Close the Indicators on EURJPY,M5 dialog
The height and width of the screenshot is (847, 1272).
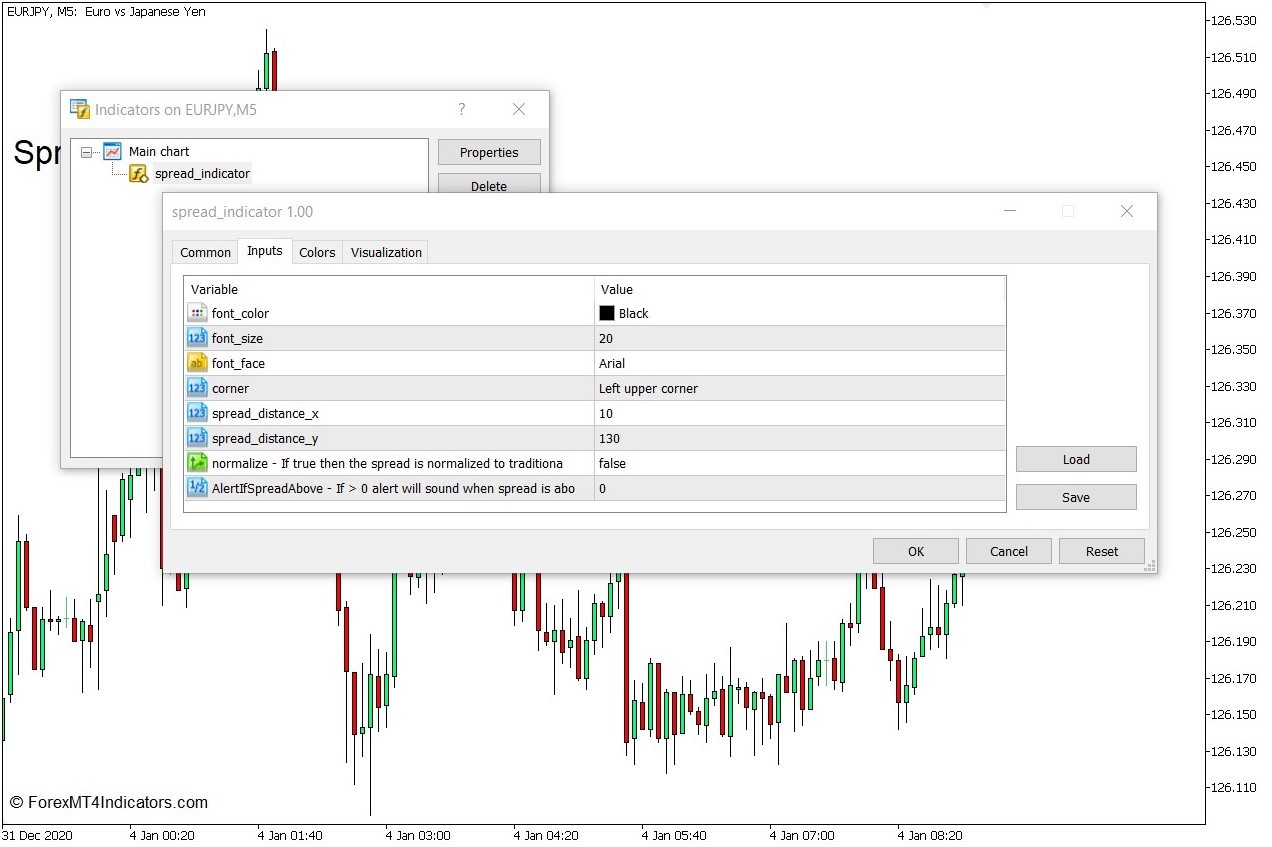pos(519,109)
